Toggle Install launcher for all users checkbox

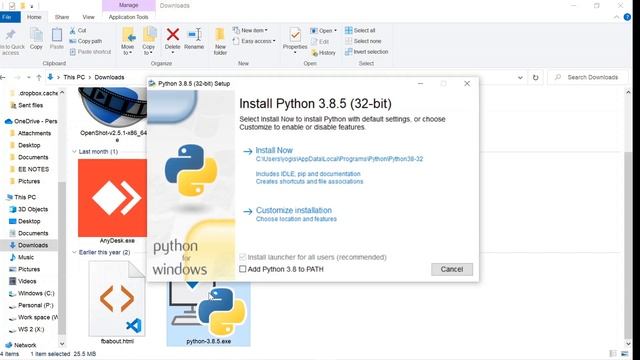[243, 257]
